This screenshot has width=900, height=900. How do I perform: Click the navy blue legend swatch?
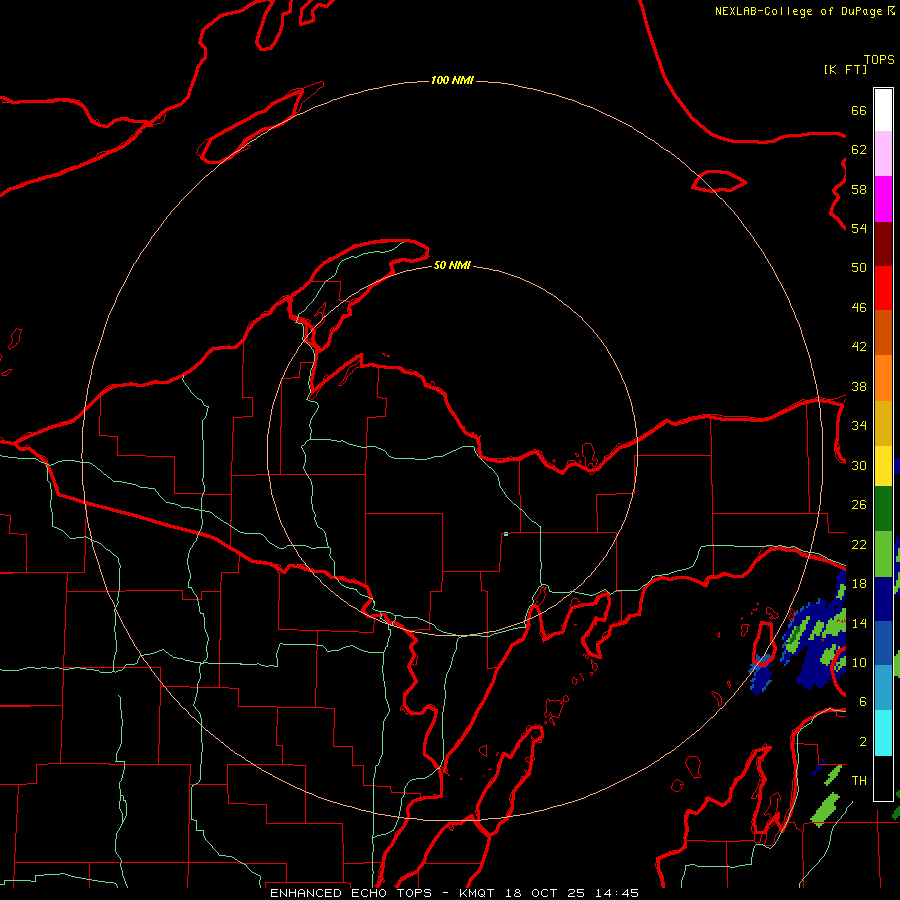883,599
